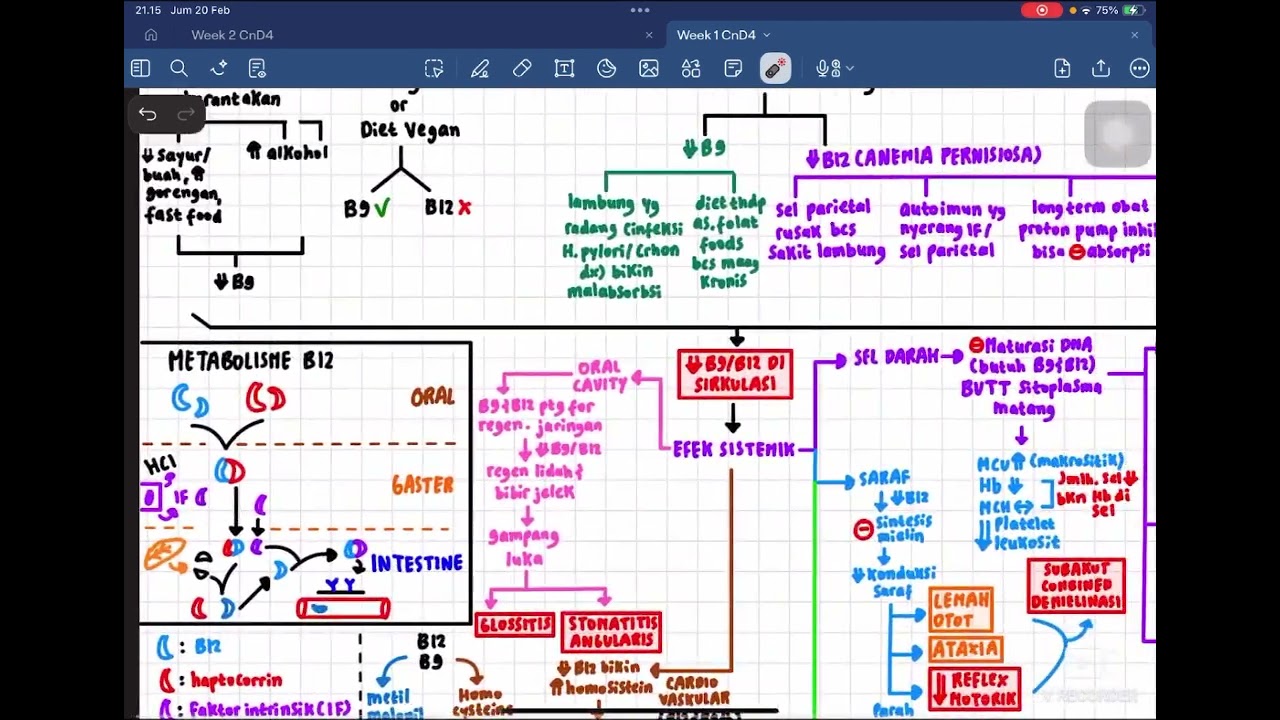Switch to the Week 2 CnD4 tab
Screen dimensions: 1280x720
pos(232,35)
